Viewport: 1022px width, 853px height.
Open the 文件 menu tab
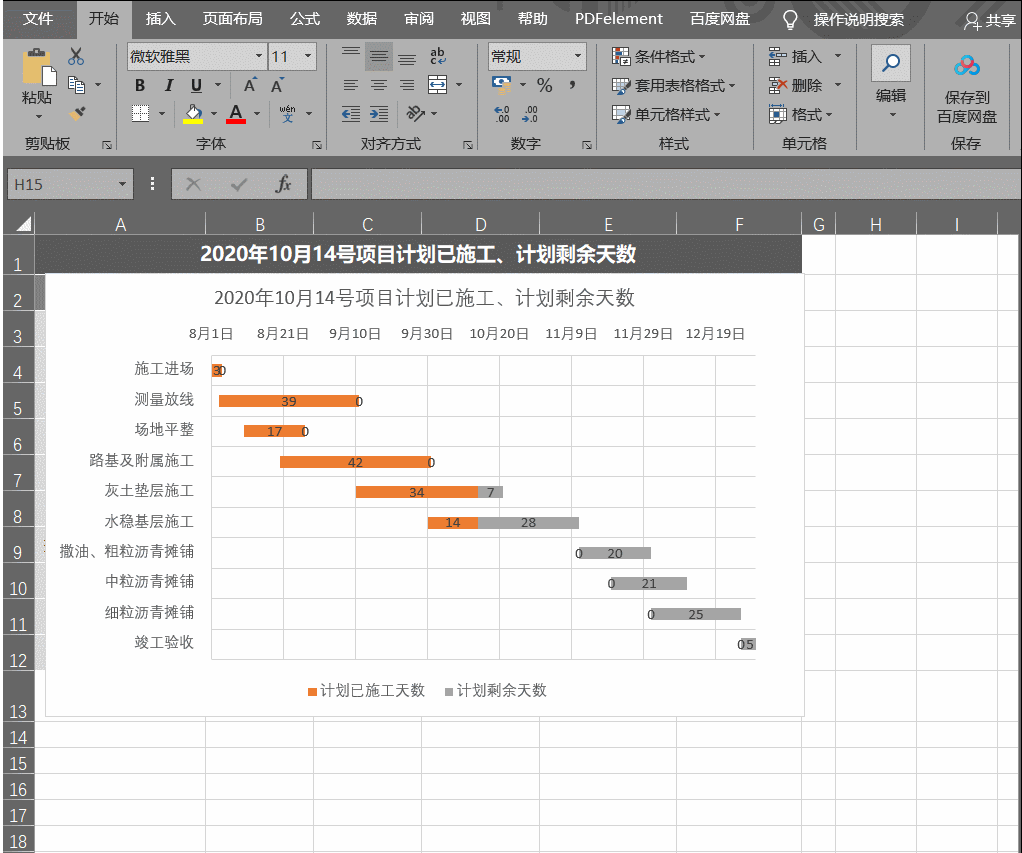click(38, 19)
